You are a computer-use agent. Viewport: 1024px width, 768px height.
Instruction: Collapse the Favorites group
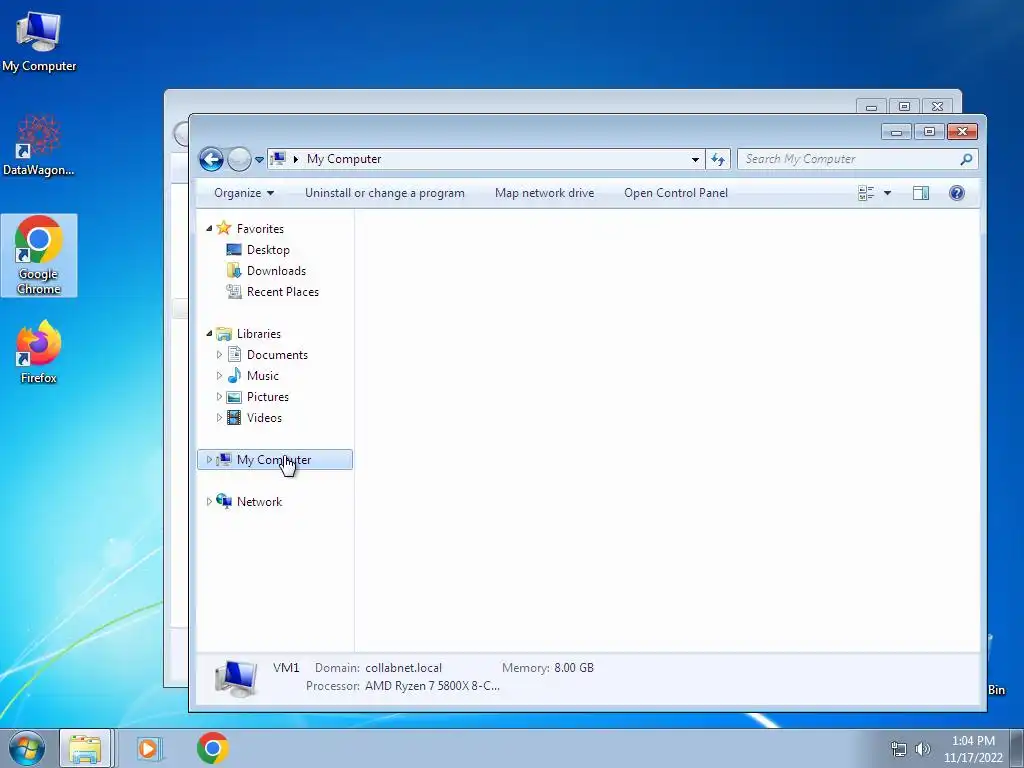pyautogui.click(x=209, y=229)
